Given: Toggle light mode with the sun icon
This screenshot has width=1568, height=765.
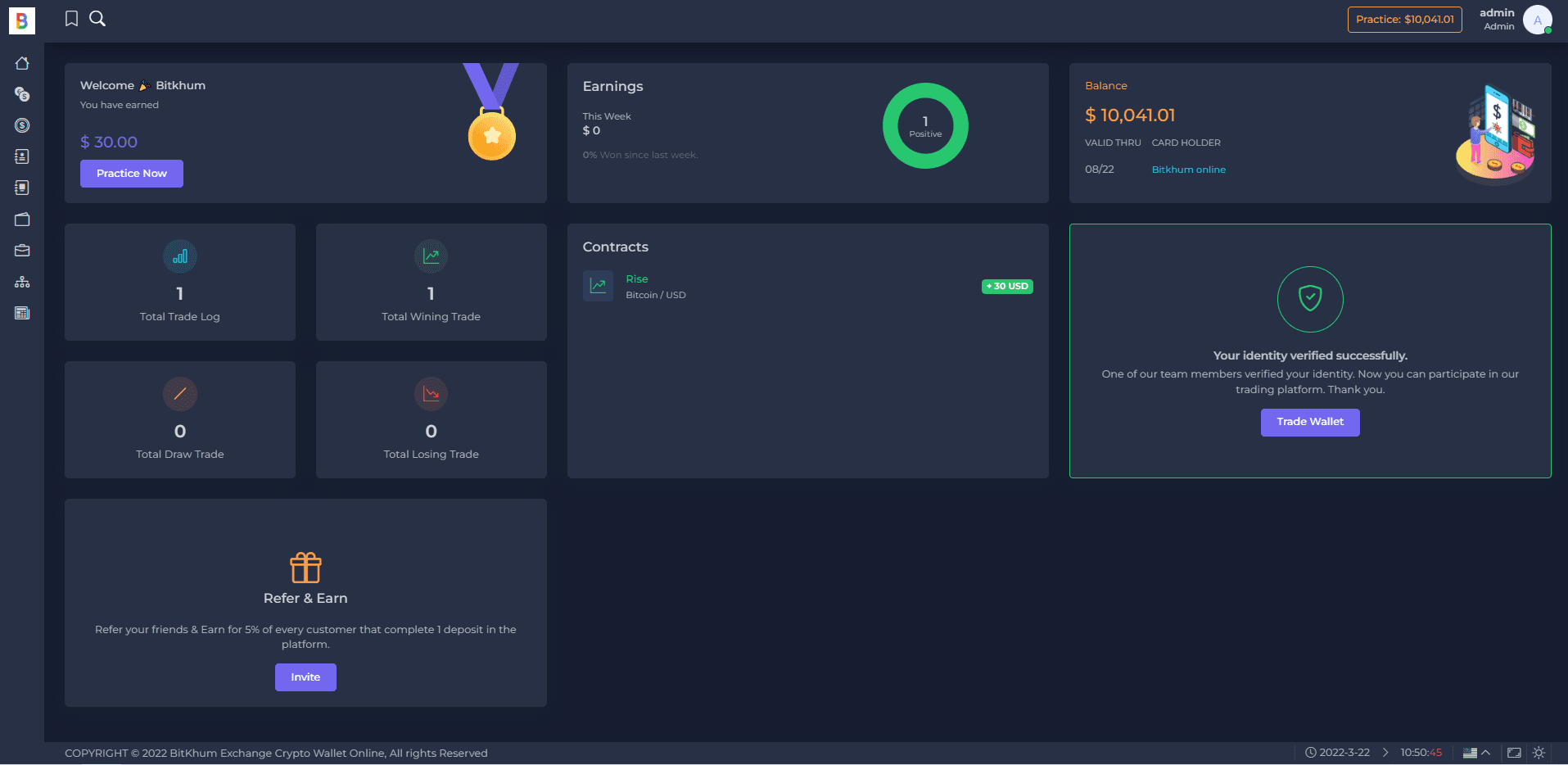Looking at the screenshot, I should coord(1539,753).
